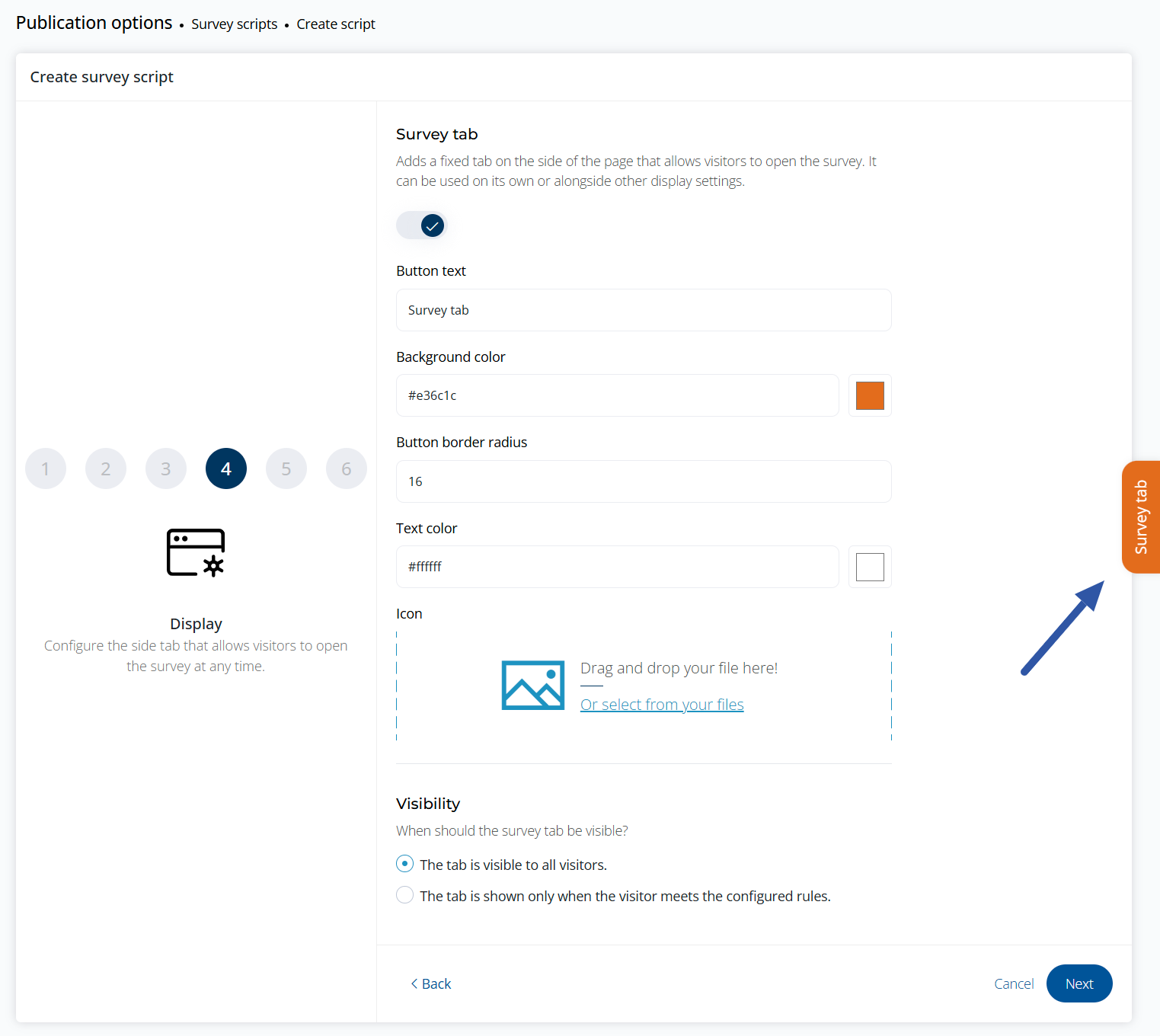Go to step 2 of the wizard
Viewport: 1160px width, 1036px height.
(x=106, y=468)
